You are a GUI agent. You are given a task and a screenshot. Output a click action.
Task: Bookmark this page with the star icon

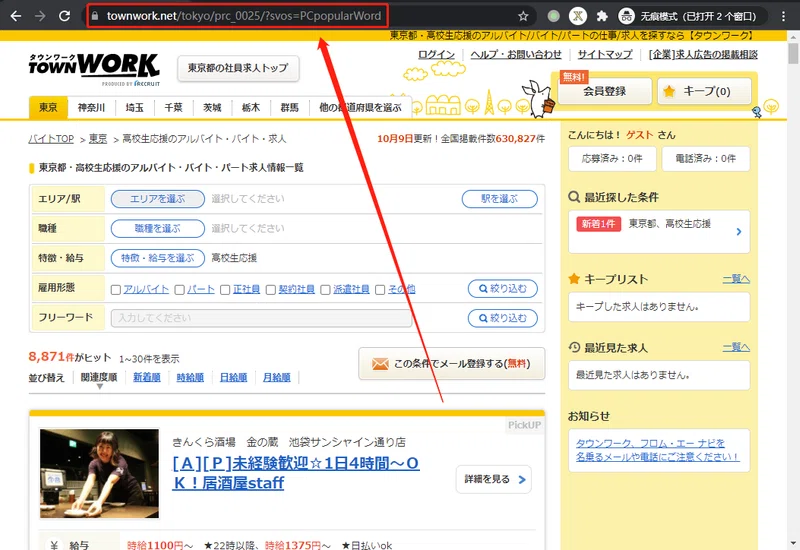523,16
